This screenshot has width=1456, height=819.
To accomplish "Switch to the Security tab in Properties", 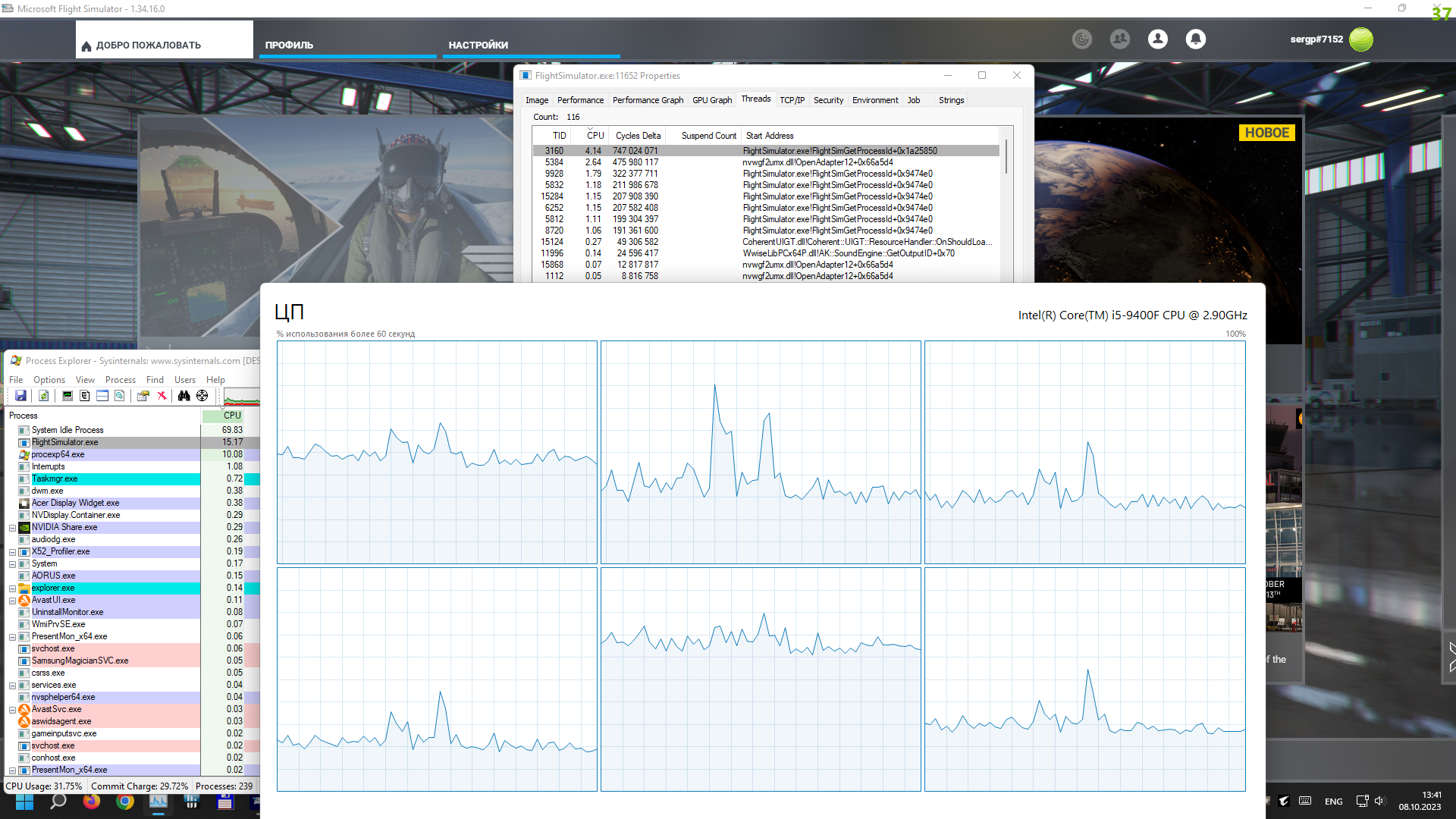I will (x=828, y=100).
